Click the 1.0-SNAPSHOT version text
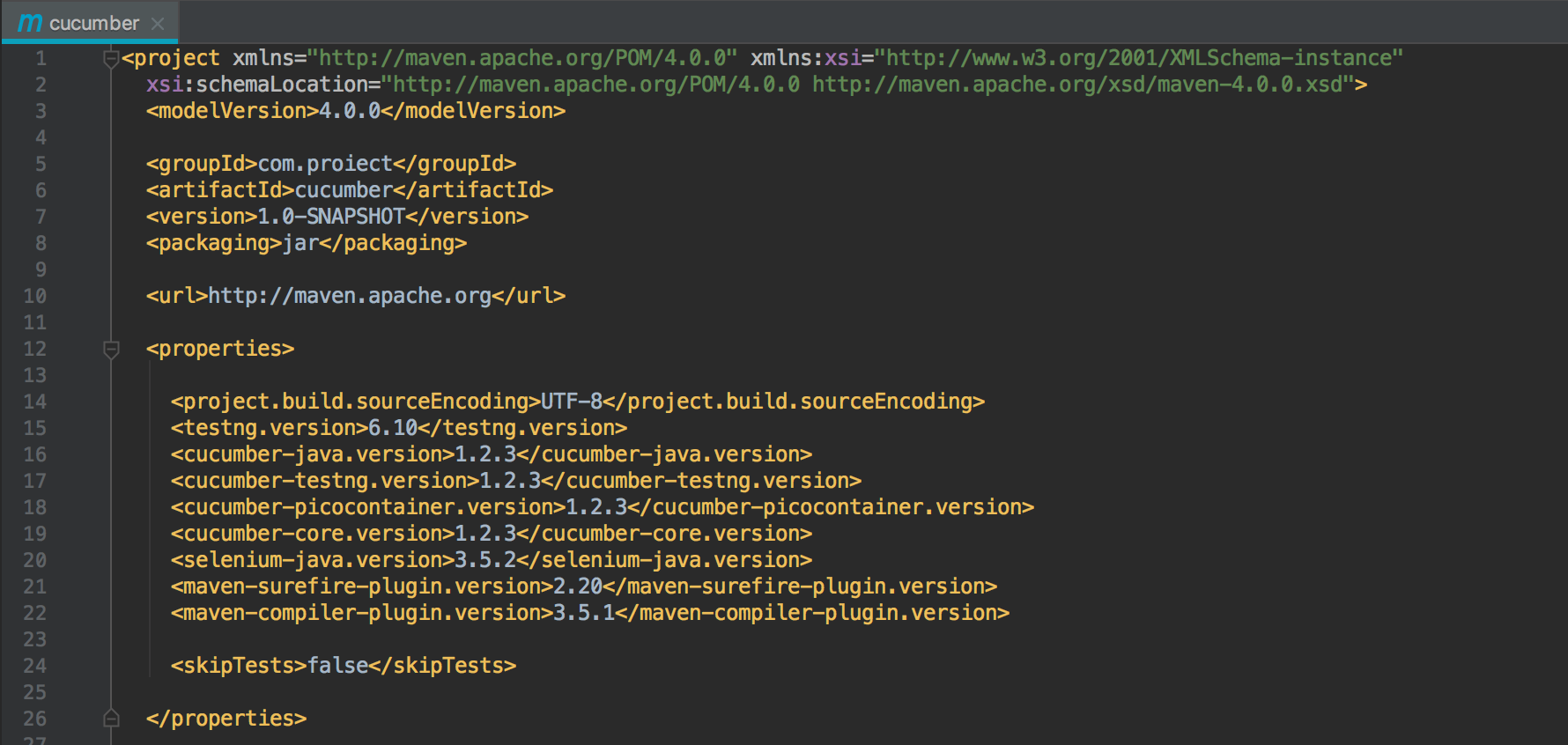1568x745 pixels. pyautogui.click(x=330, y=217)
